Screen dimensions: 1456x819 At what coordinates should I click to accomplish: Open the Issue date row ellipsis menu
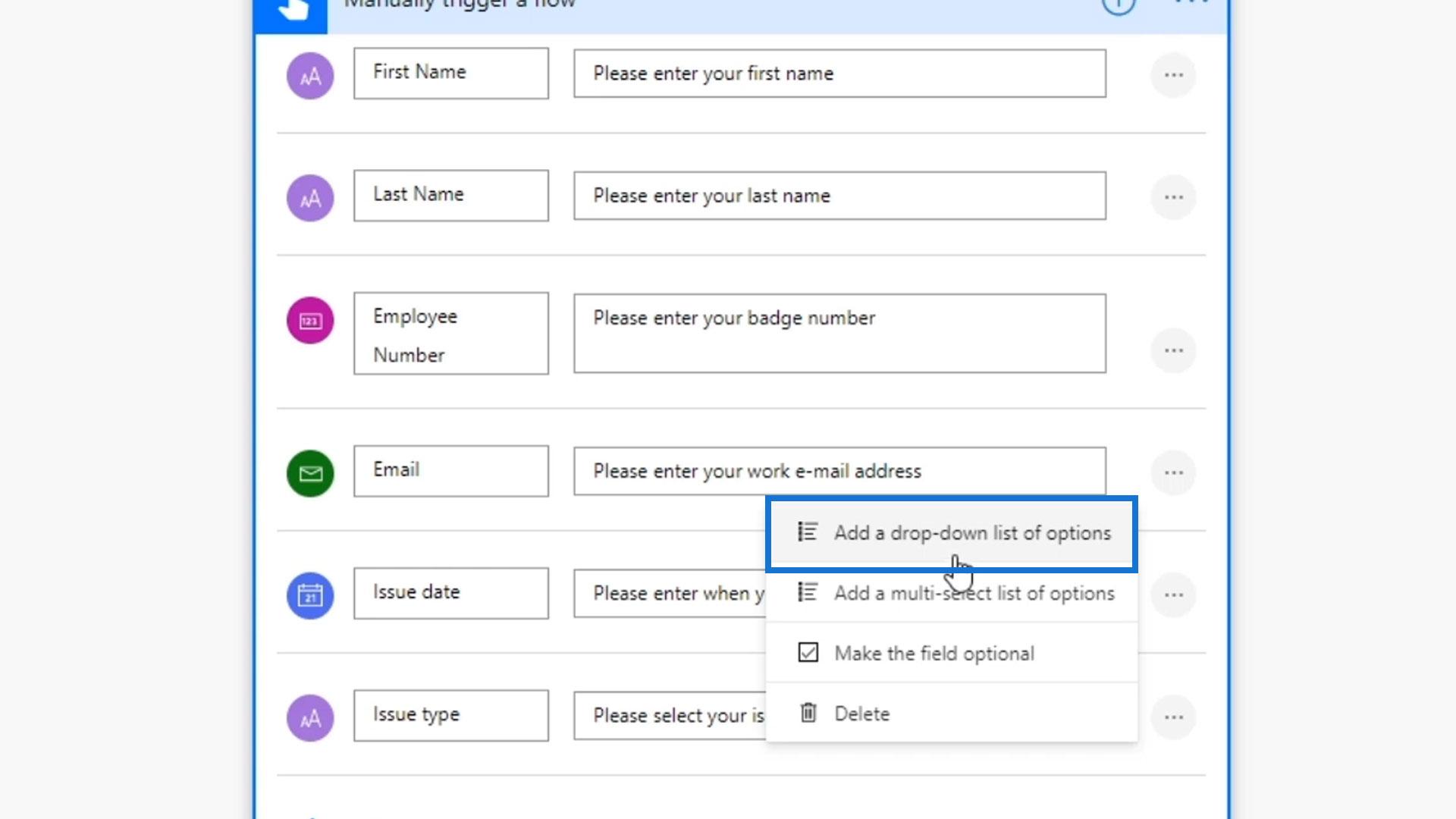[1173, 595]
